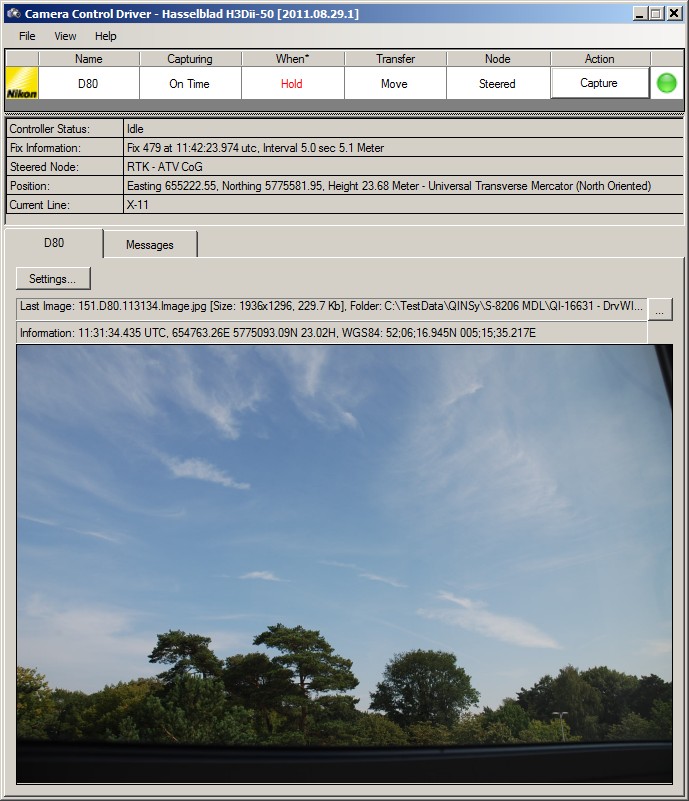689x801 pixels.
Task: Open the Help menu
Action: tap(106, 36)
